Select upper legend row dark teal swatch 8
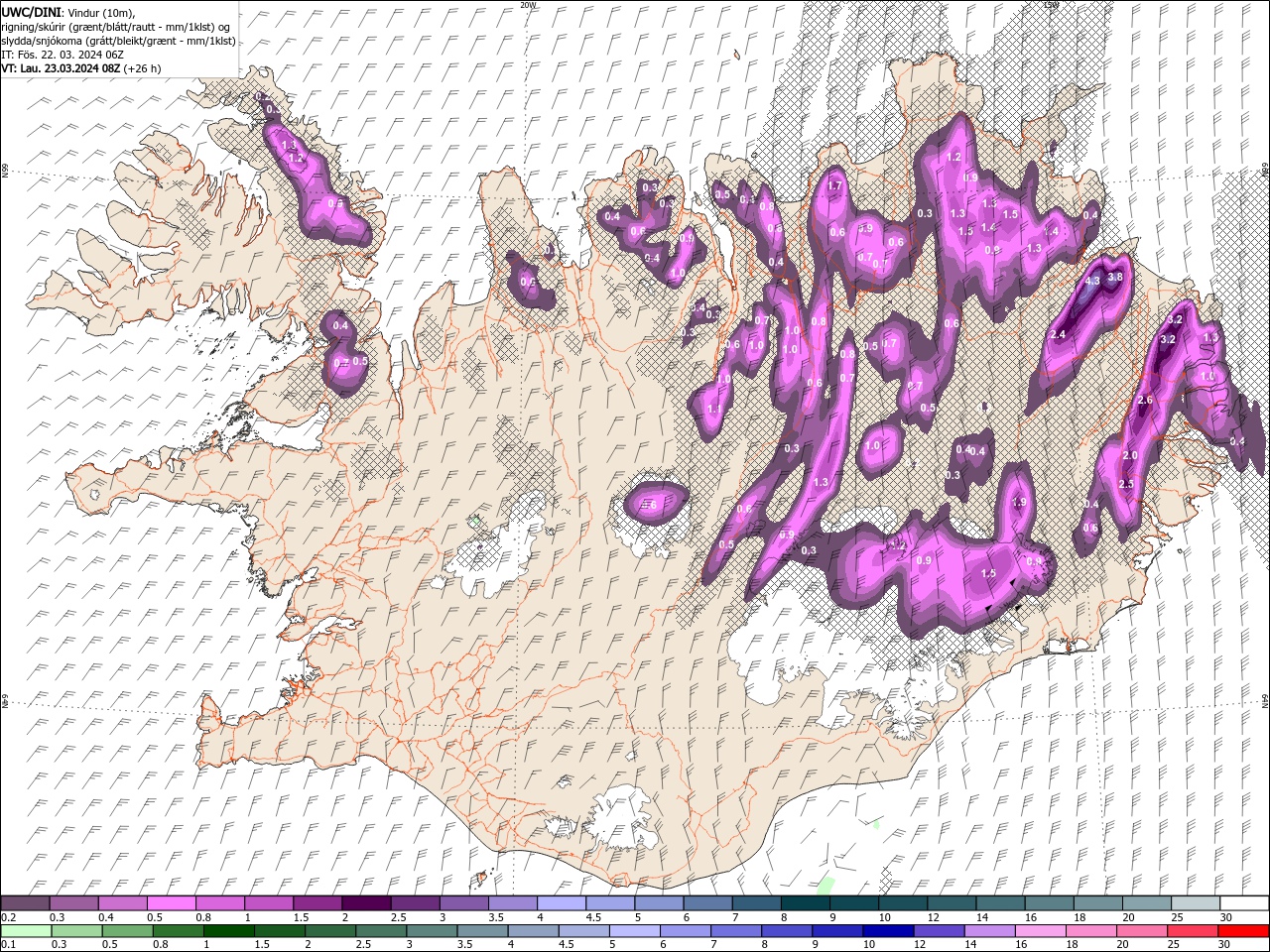 click(806, 903)
